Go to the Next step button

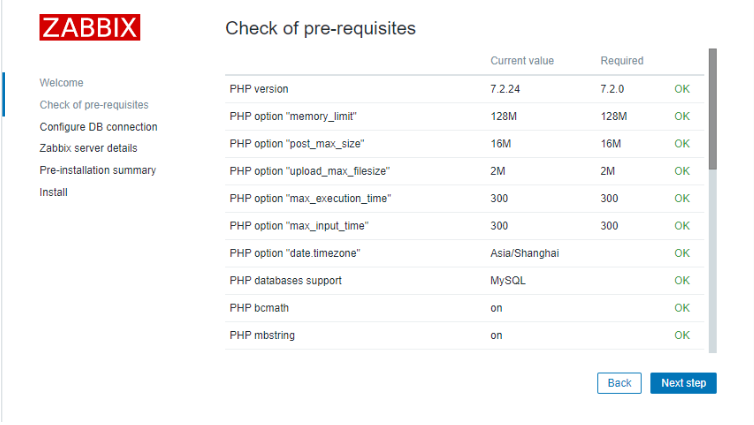[x=683, y=383]
